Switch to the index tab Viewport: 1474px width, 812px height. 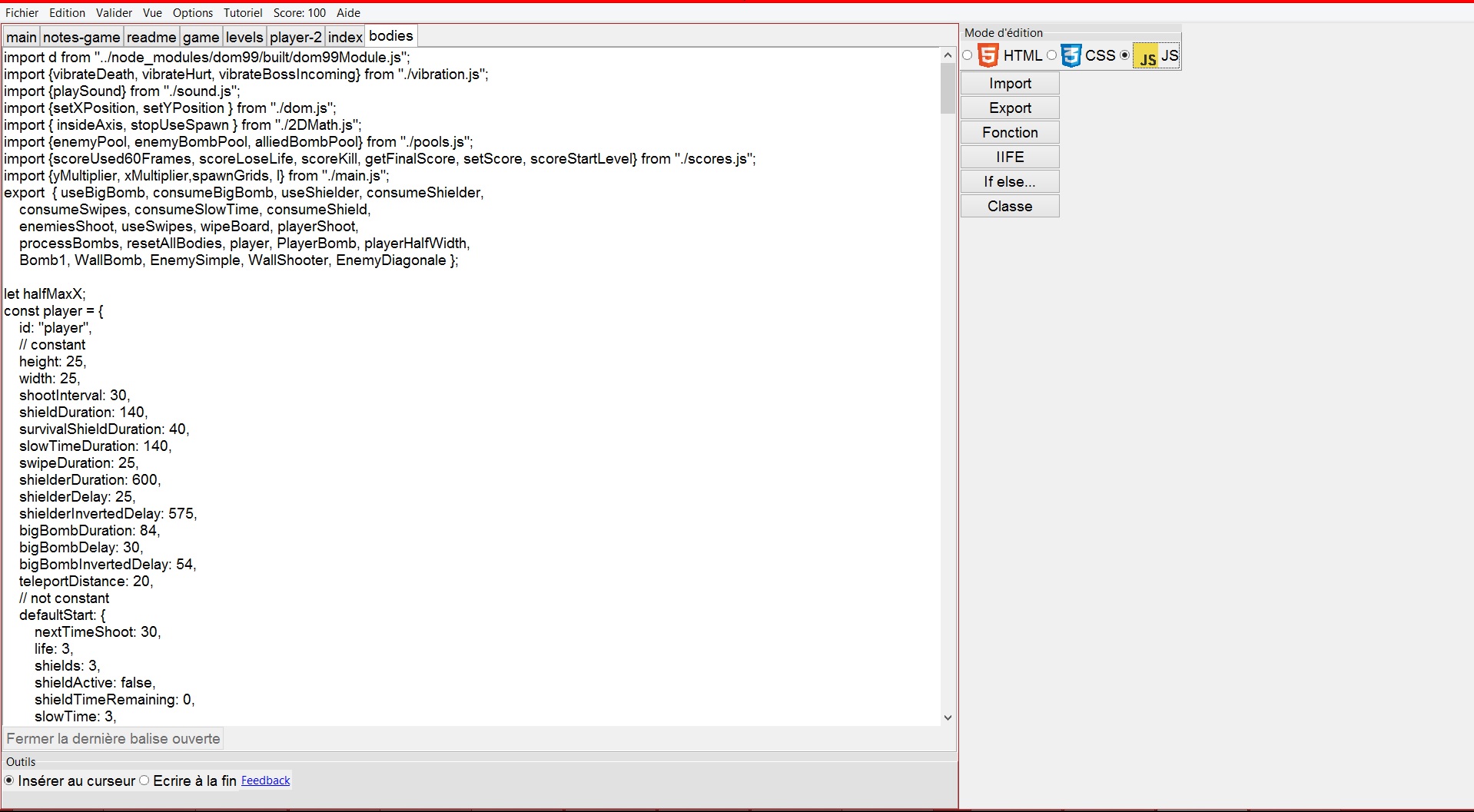click(345, 37)
